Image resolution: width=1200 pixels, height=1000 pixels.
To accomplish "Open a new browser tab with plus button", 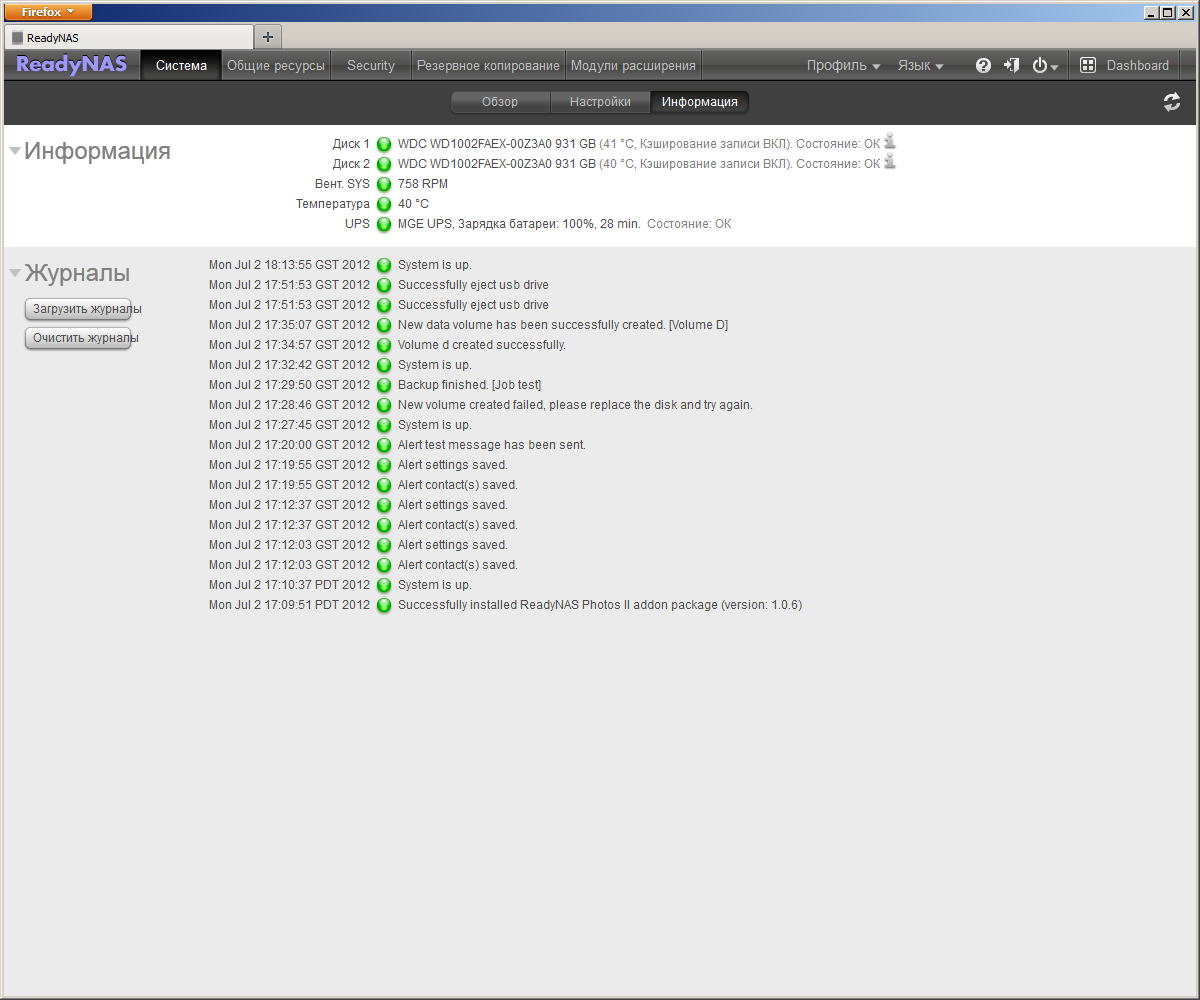I will pyautogui.click(x=268, y=37).
